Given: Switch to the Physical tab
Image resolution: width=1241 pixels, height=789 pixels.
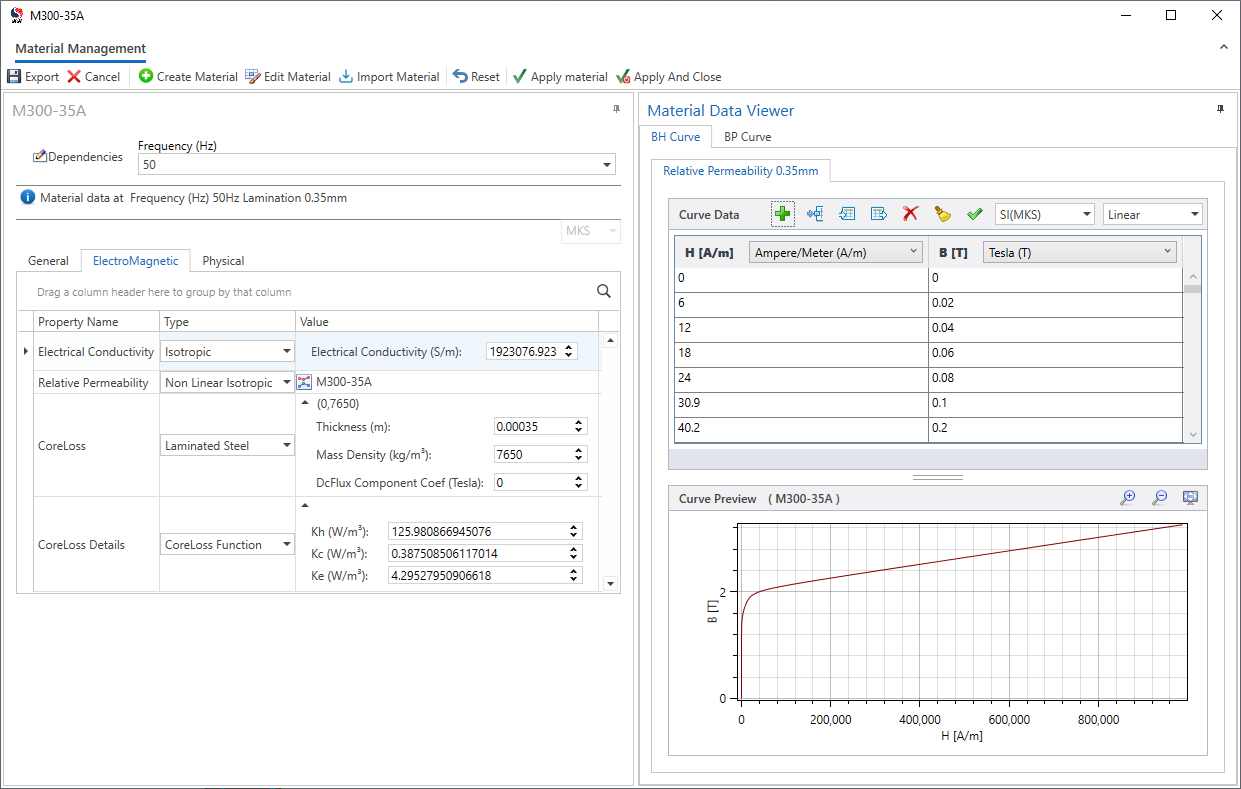Looking at the screenshot, I should 223,261.
